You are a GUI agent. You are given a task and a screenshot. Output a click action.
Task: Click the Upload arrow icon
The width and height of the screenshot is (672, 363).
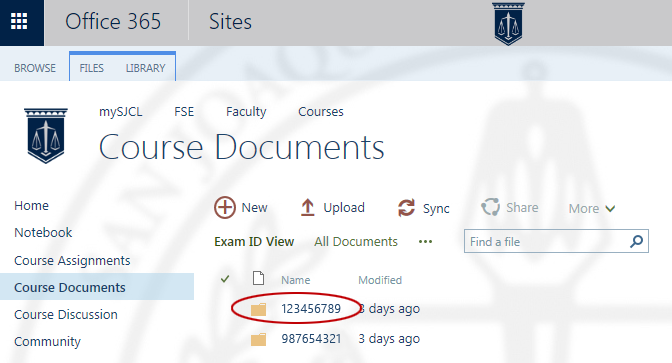pyautogui.click(x=307, y=207)
